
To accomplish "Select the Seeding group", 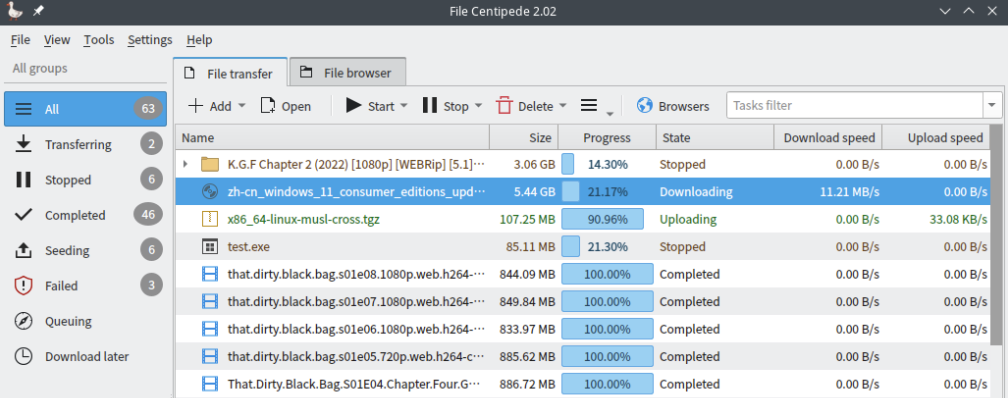I will [x=86, y=250].
